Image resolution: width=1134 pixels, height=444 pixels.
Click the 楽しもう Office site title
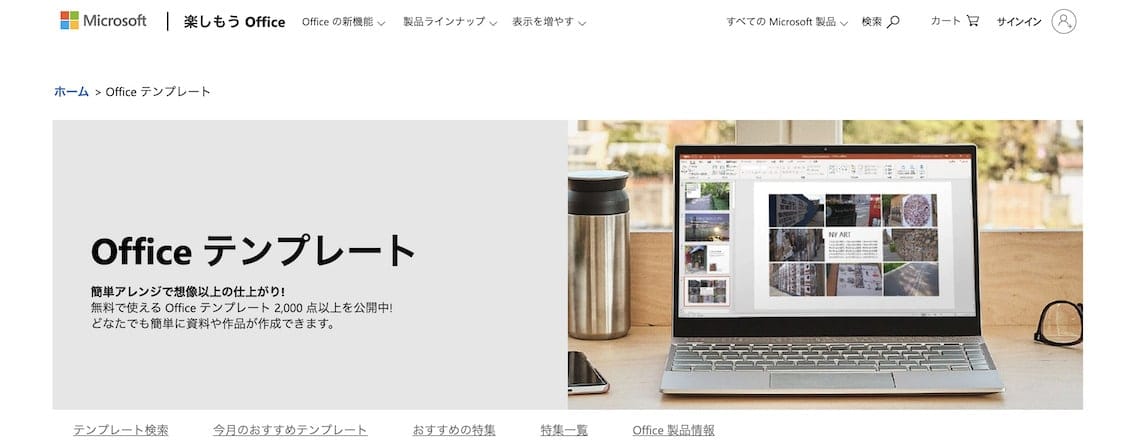click(234, 22)
